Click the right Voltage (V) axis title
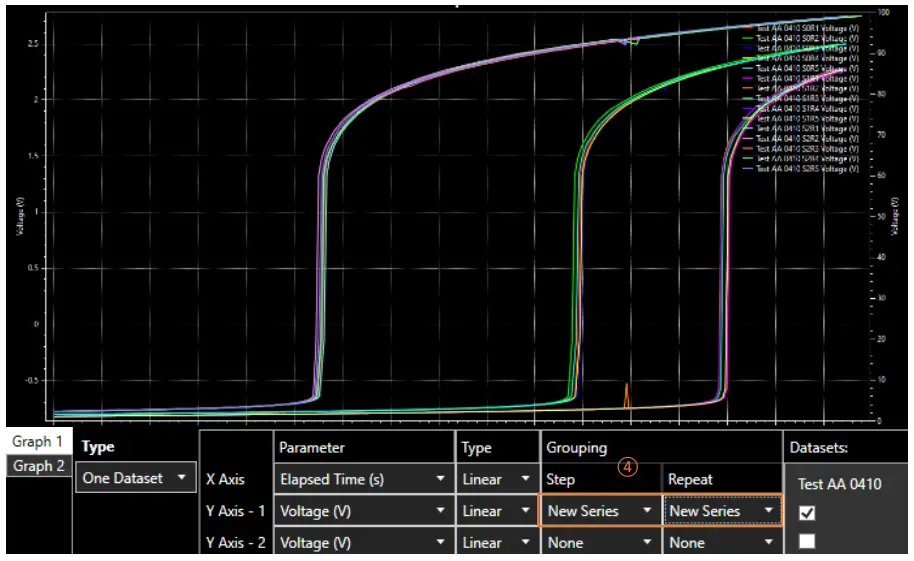The width and height of the screenshot is (914, 561). [894, 216]
